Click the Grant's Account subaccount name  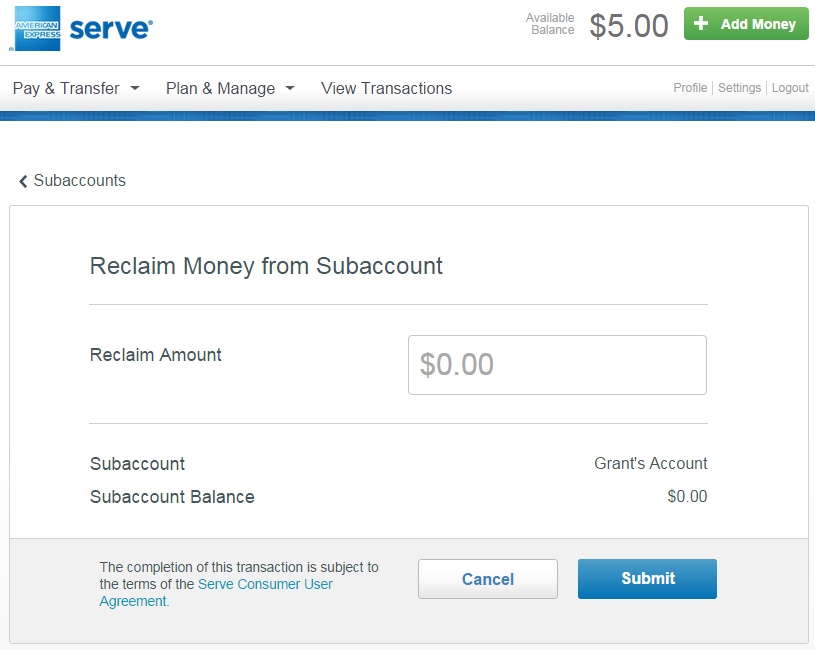tap(650, 463)
